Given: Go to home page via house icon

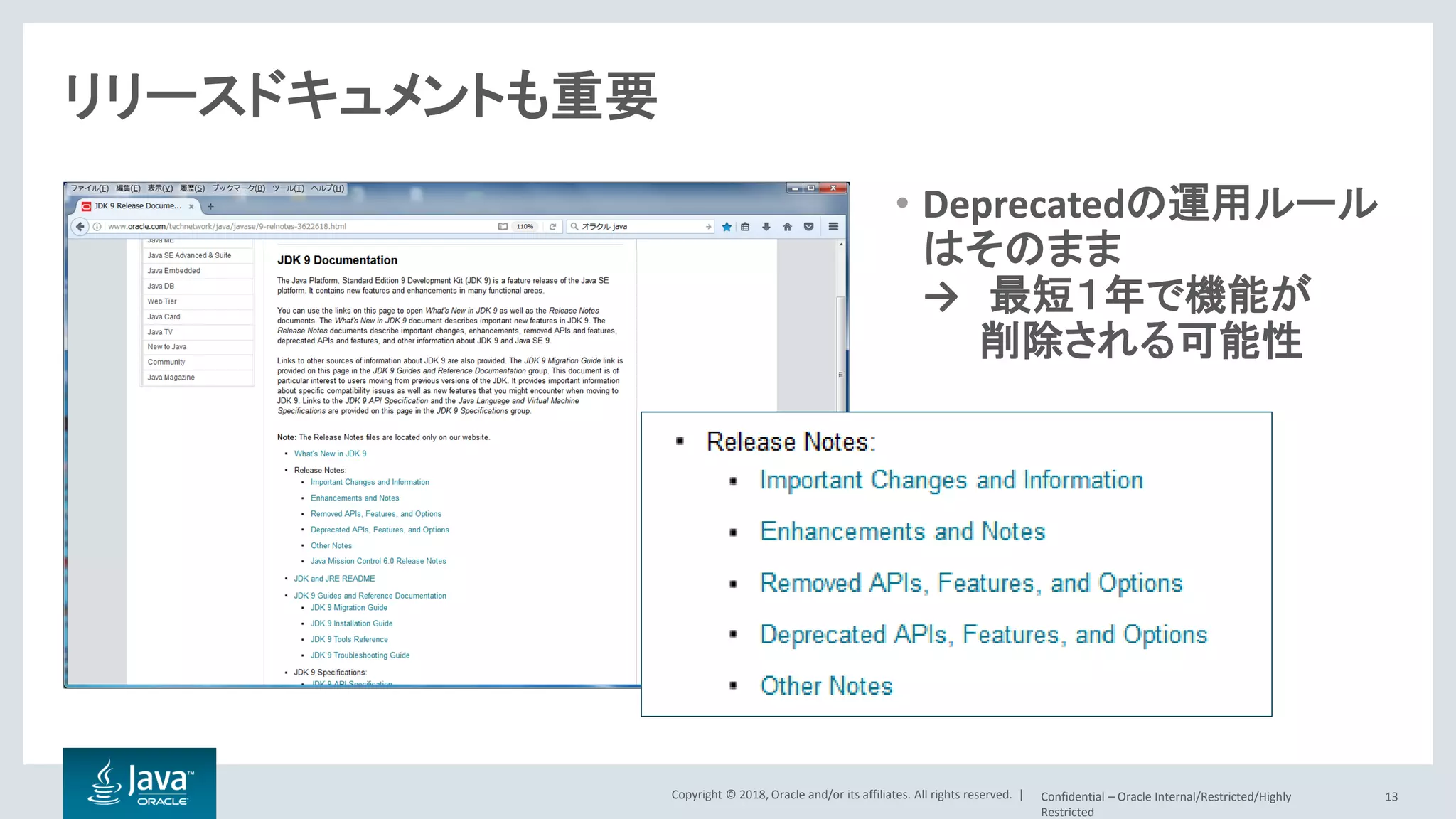Looking at the screenshot, I should (x=787, y=227).
